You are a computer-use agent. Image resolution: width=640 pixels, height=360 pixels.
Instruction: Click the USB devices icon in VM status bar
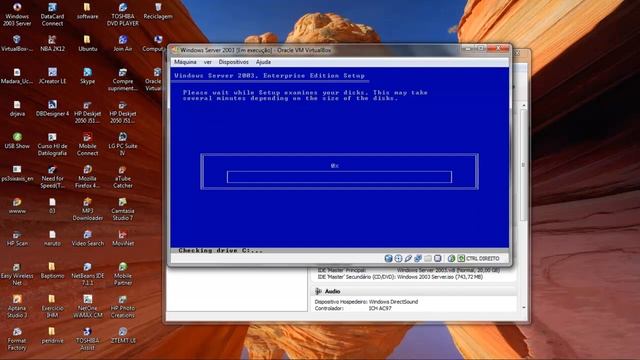(x=408, y=258)
